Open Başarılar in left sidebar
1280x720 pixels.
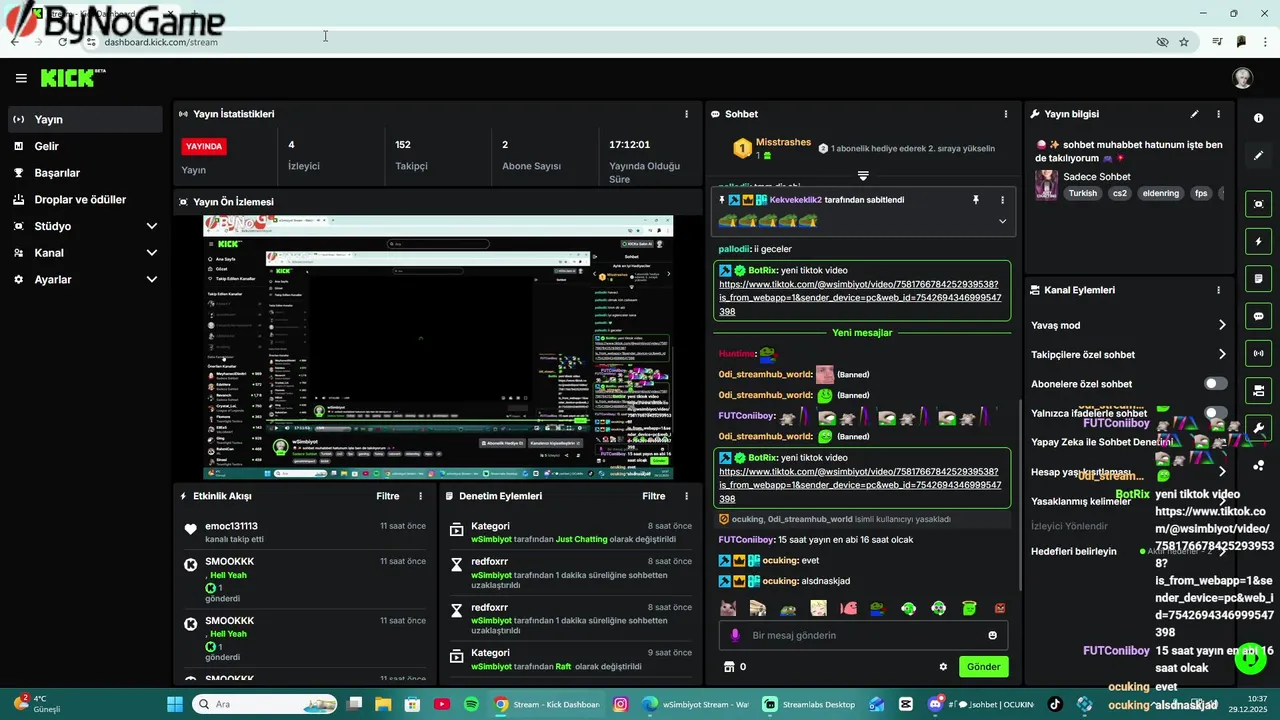coord(84,173)
